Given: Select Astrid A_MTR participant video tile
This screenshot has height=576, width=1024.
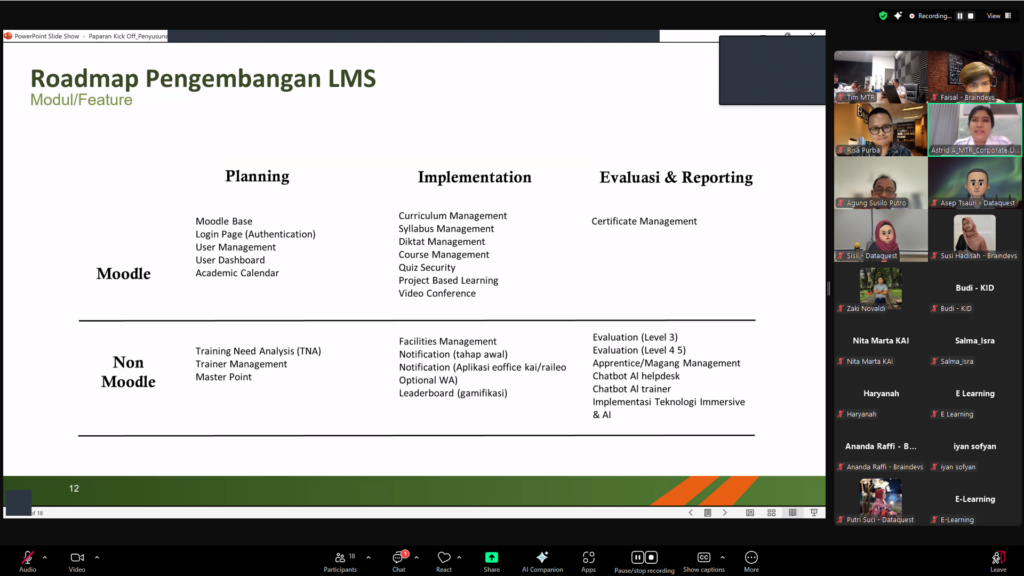Looking at the screenshot, I should click(975, 129).
